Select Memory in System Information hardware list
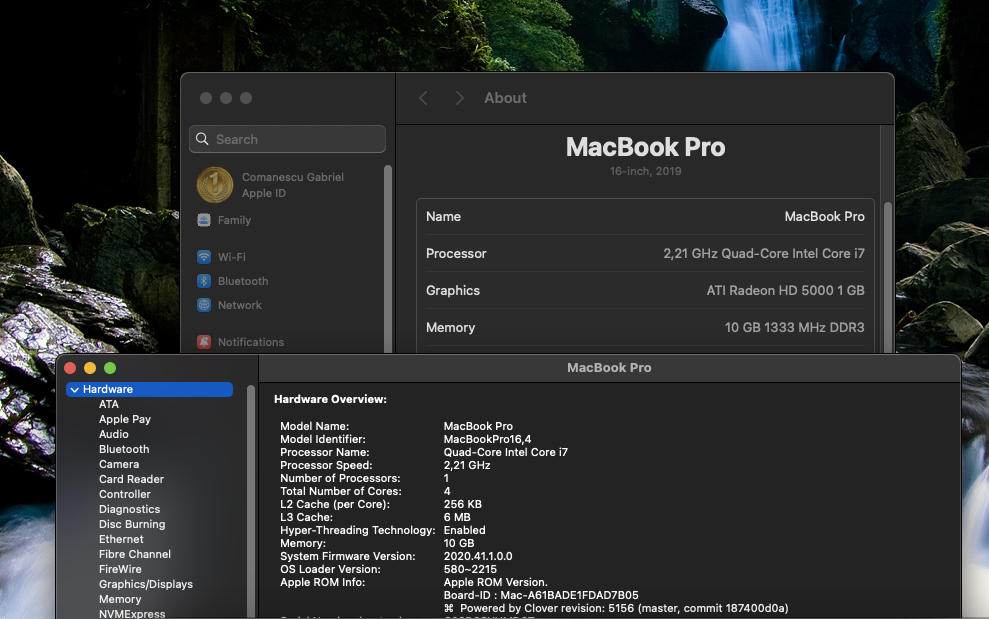 pos(120,599)
